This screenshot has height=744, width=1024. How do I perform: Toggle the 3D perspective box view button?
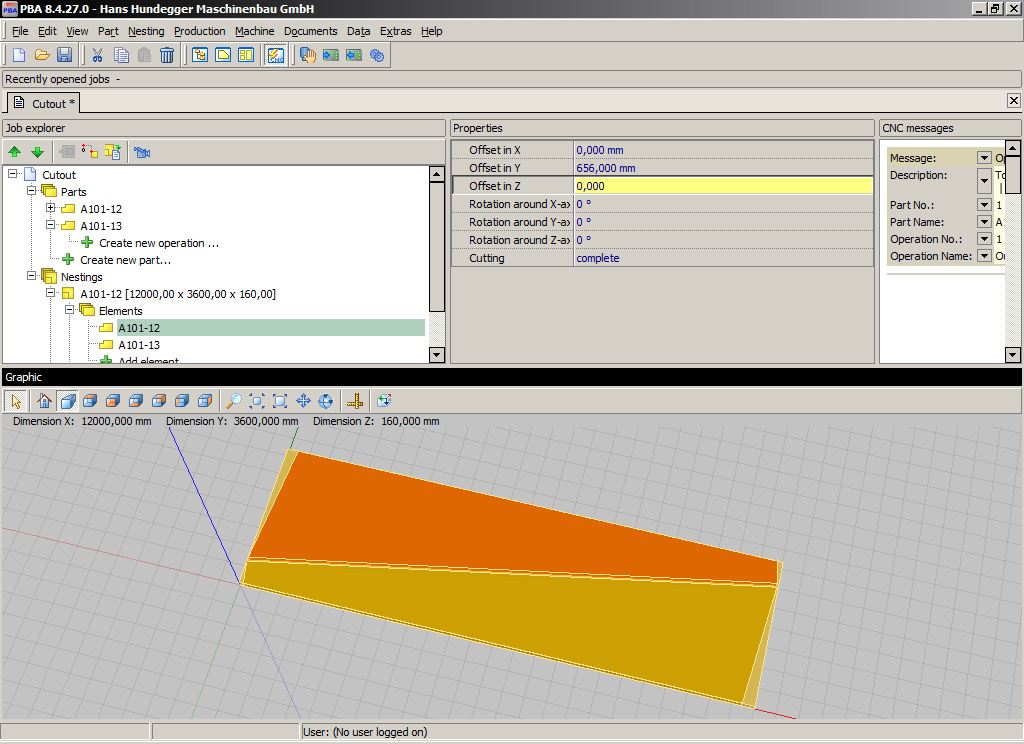point(67,401)
